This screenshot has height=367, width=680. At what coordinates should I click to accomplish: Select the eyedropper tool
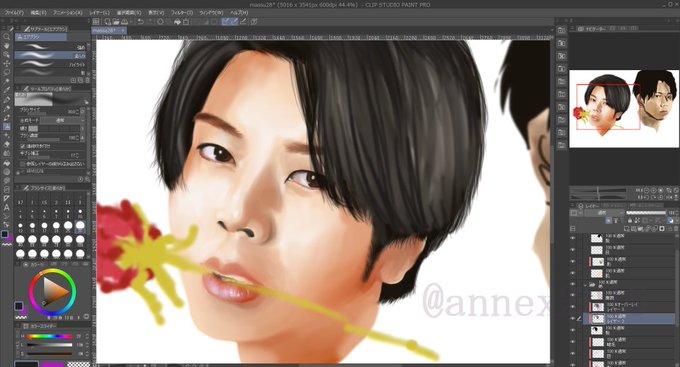click(x=7, y=90)
